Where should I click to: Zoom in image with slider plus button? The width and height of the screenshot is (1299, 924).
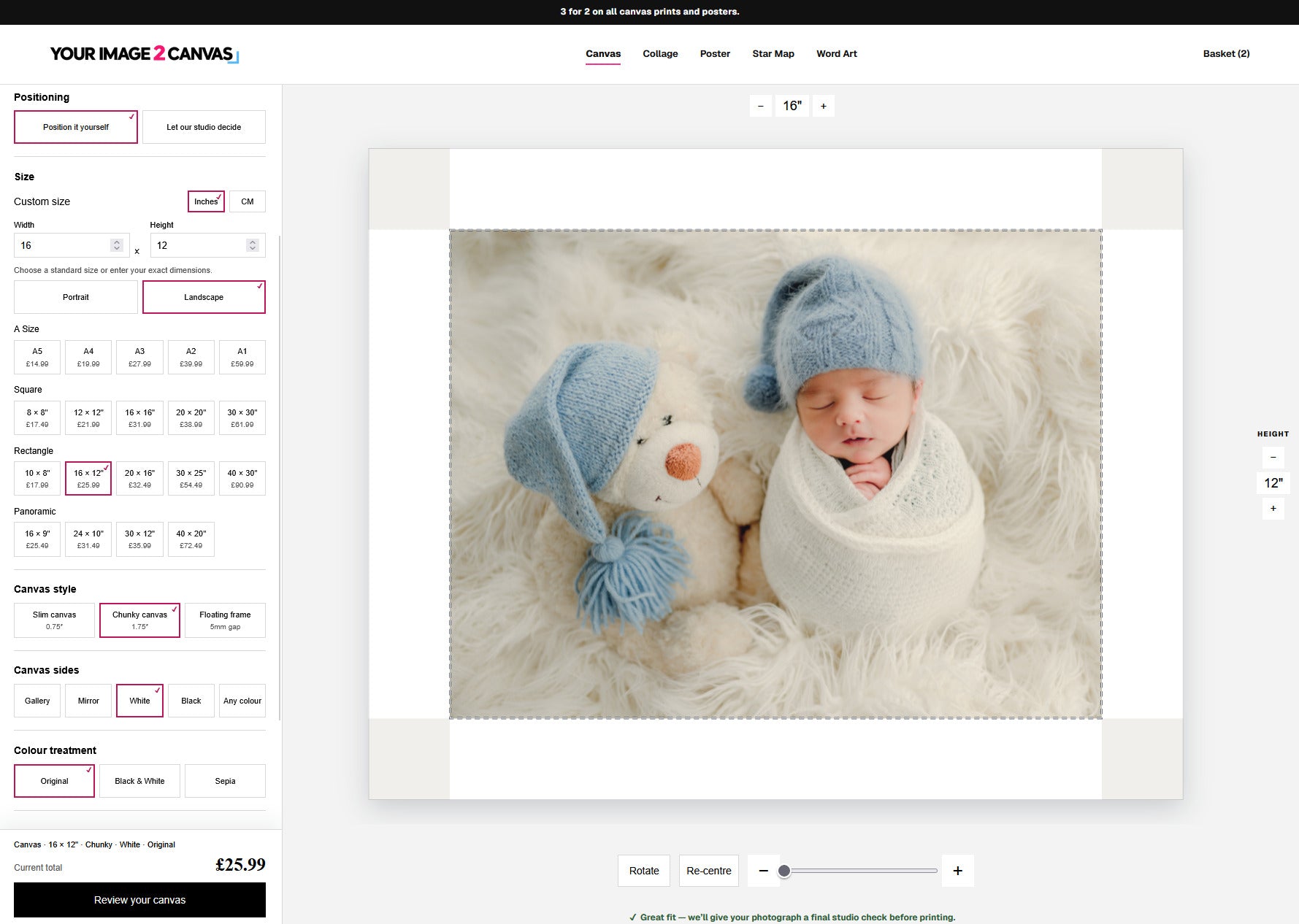coord(958,871)
